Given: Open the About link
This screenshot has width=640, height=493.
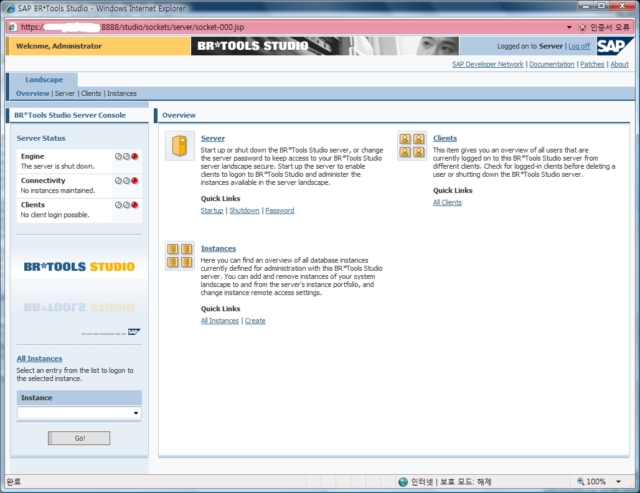Looking at the screenshot, I should (x=620, y=64).
